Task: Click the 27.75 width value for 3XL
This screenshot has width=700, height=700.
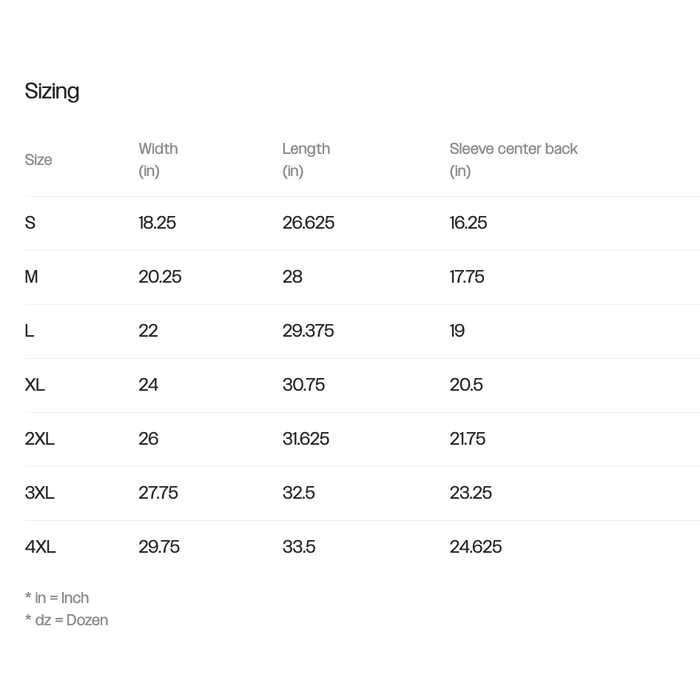Action: 158,493
